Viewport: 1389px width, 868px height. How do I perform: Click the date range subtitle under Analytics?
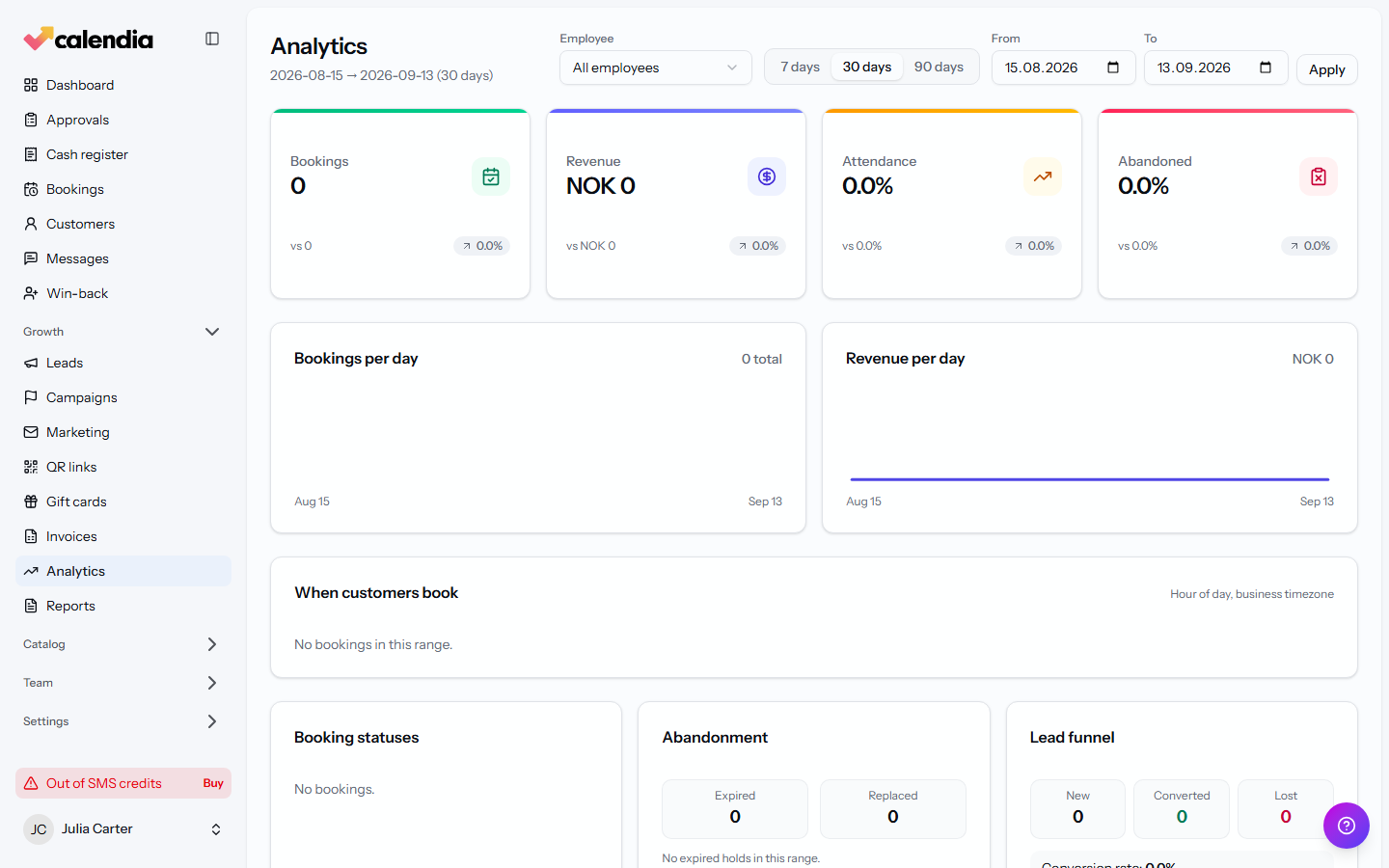click(381, 75)
